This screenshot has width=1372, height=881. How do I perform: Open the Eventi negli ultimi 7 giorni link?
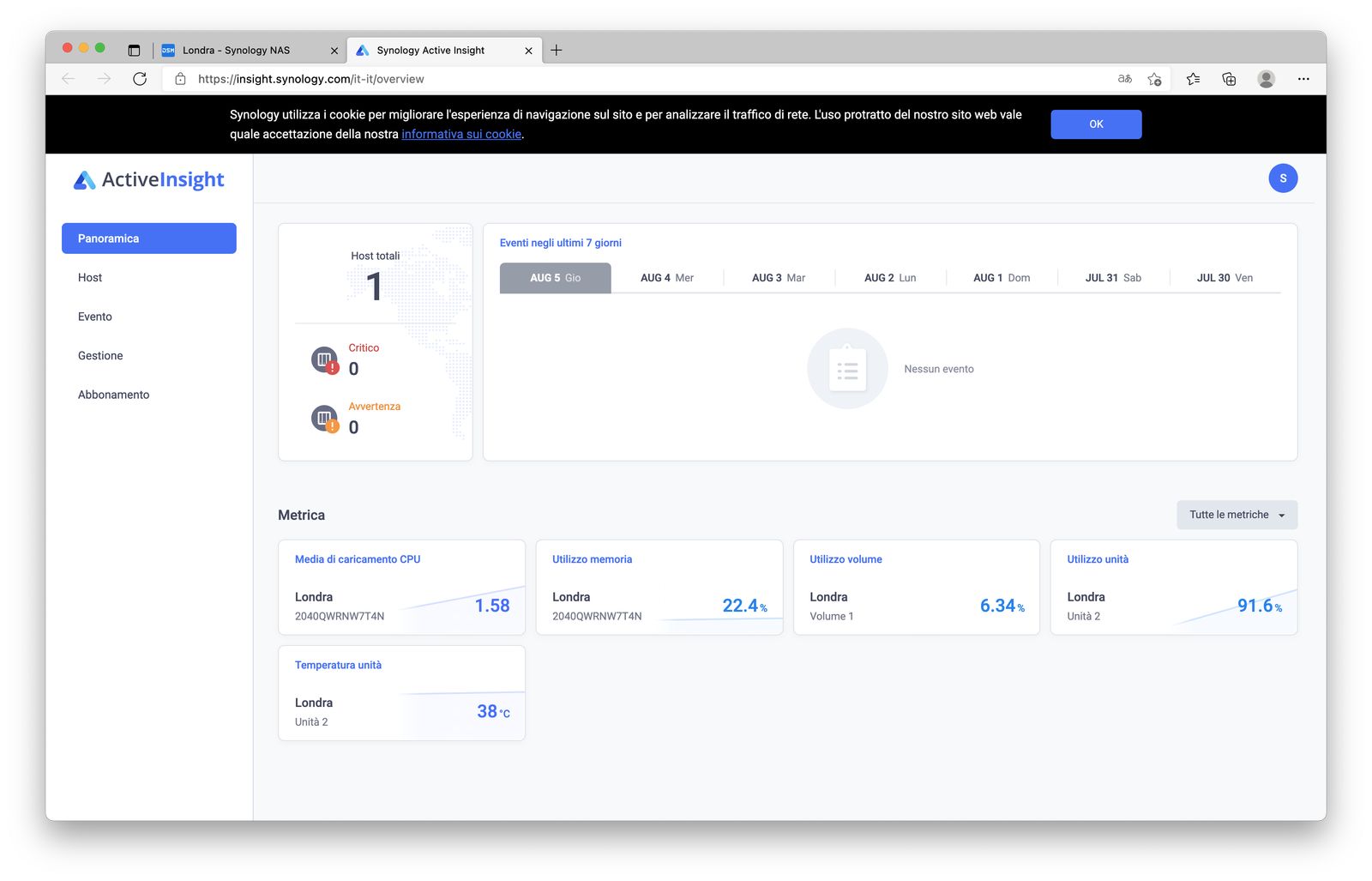561,243
